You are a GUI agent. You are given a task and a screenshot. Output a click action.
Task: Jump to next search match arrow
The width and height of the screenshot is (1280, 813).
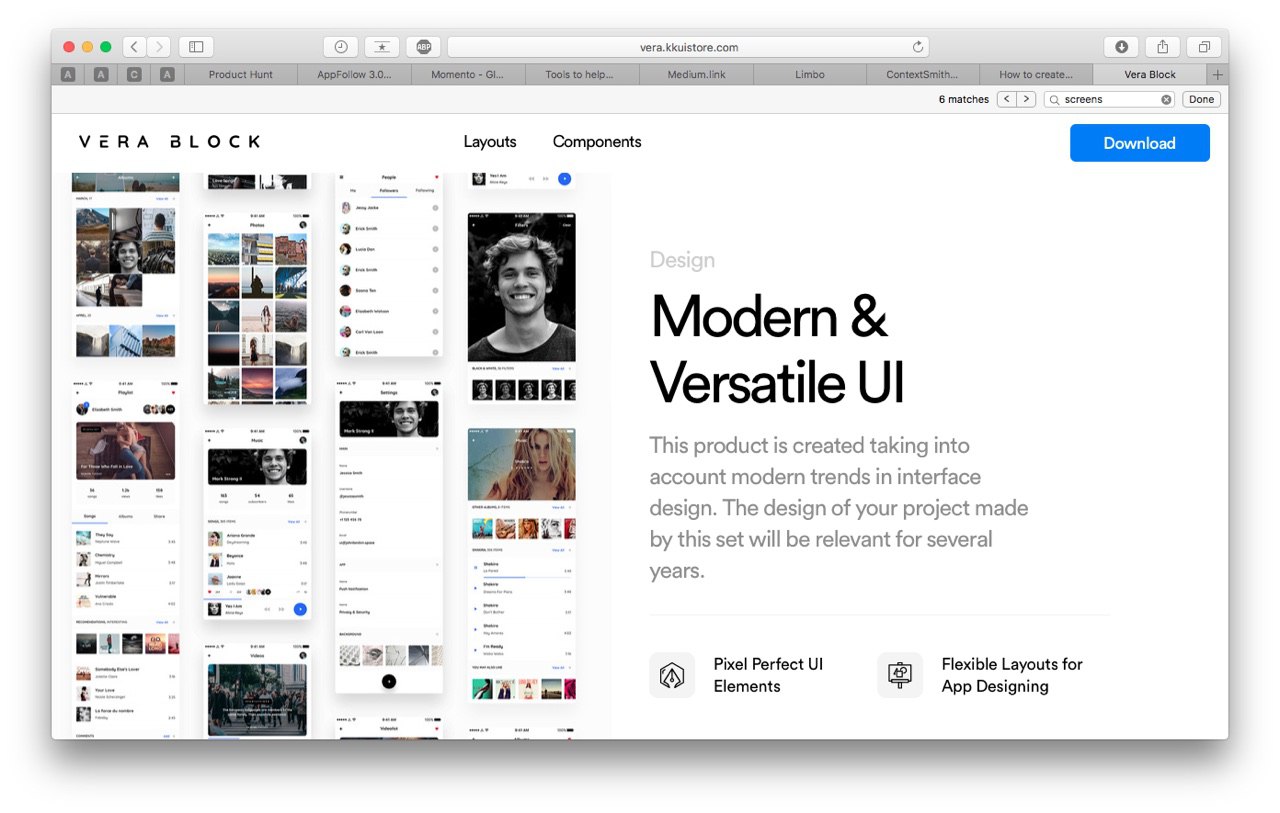1026,99
